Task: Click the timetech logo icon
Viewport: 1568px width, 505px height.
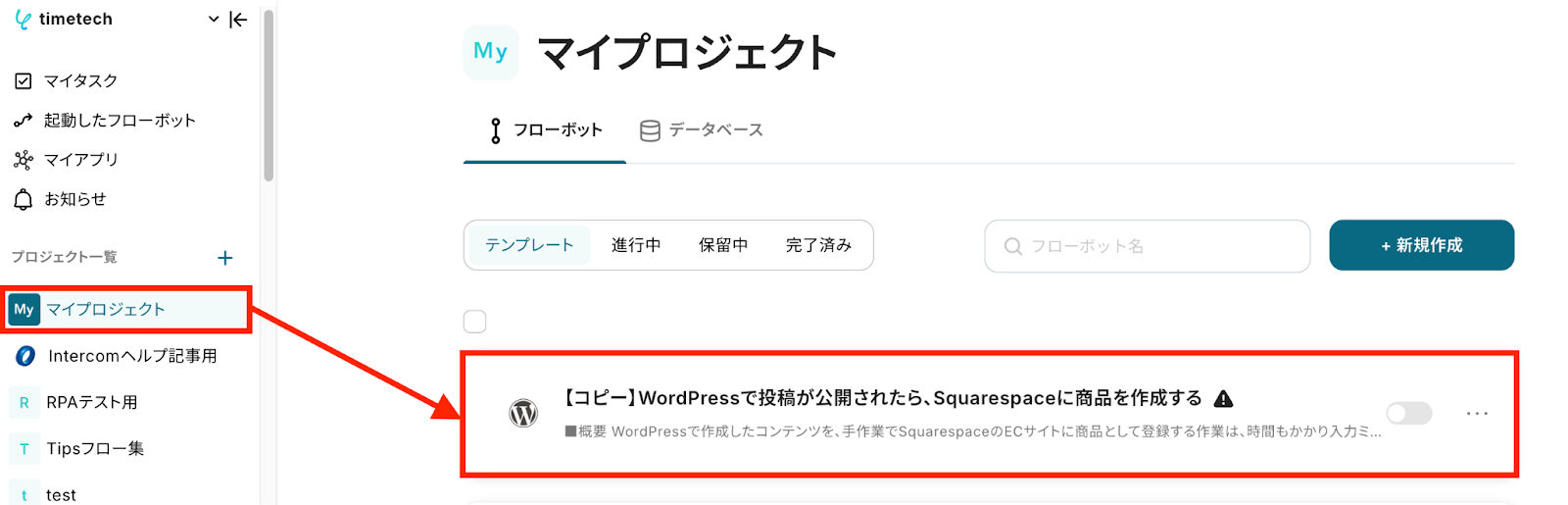Action: (x=23, y=20)
